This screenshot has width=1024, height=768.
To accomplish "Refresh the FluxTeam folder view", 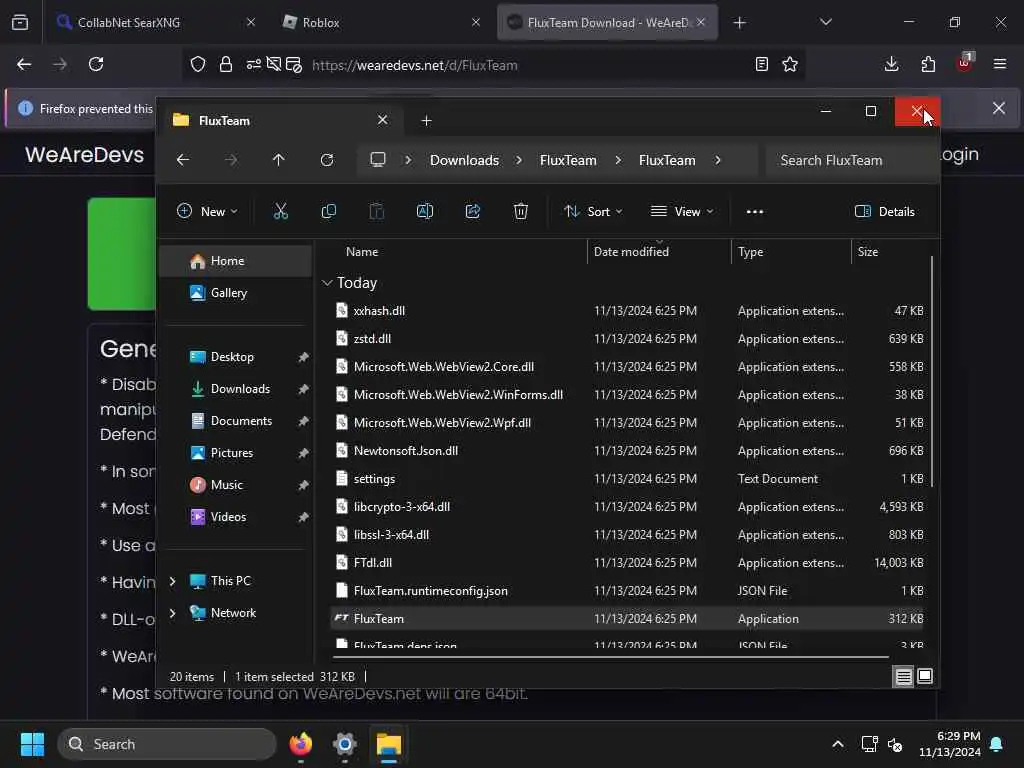I will click(327, 160).
